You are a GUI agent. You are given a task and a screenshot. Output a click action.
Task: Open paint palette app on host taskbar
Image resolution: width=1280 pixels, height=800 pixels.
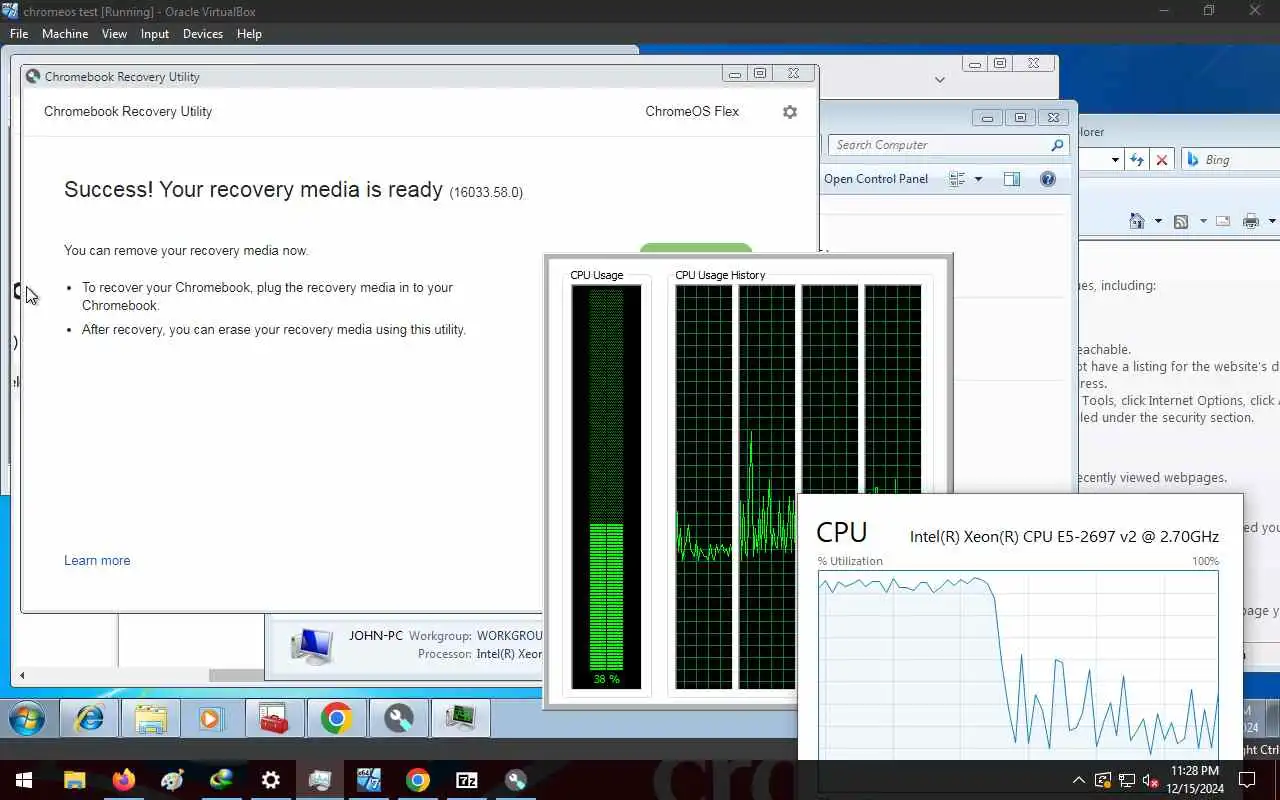pos(173,780)
